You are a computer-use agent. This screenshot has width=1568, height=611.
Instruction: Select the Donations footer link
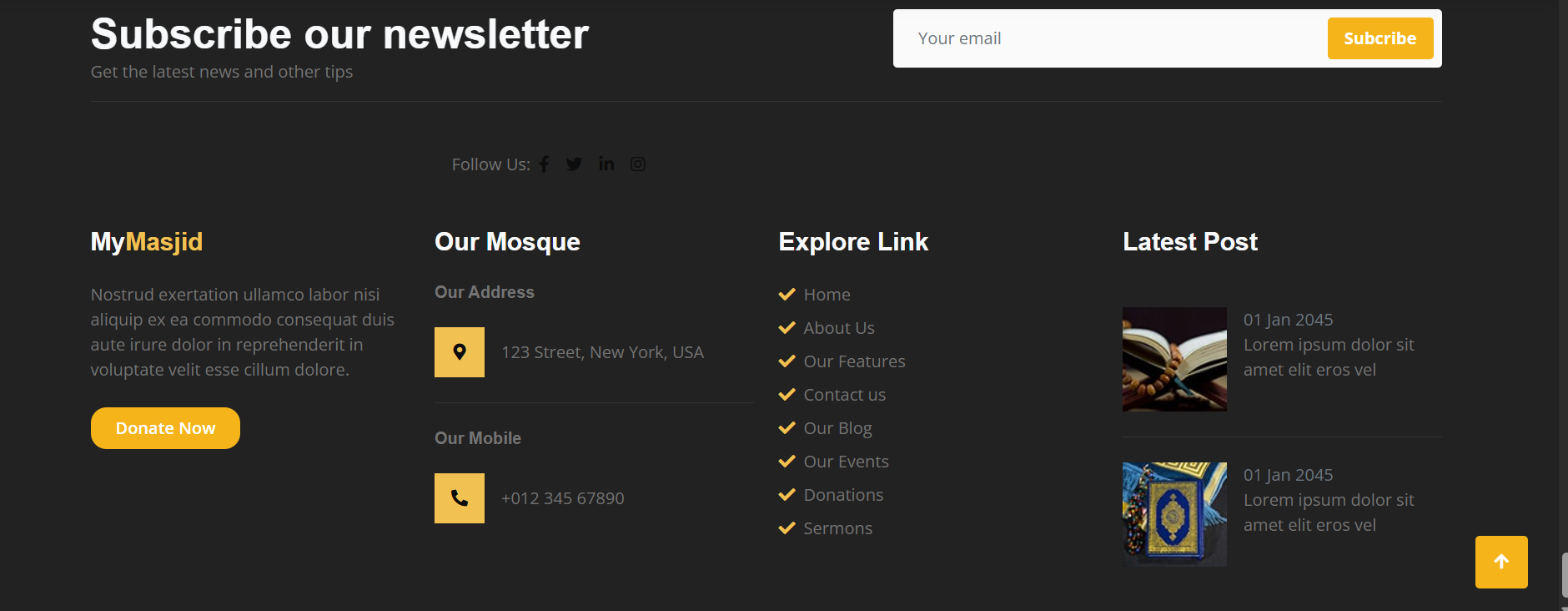pos(843,495)
